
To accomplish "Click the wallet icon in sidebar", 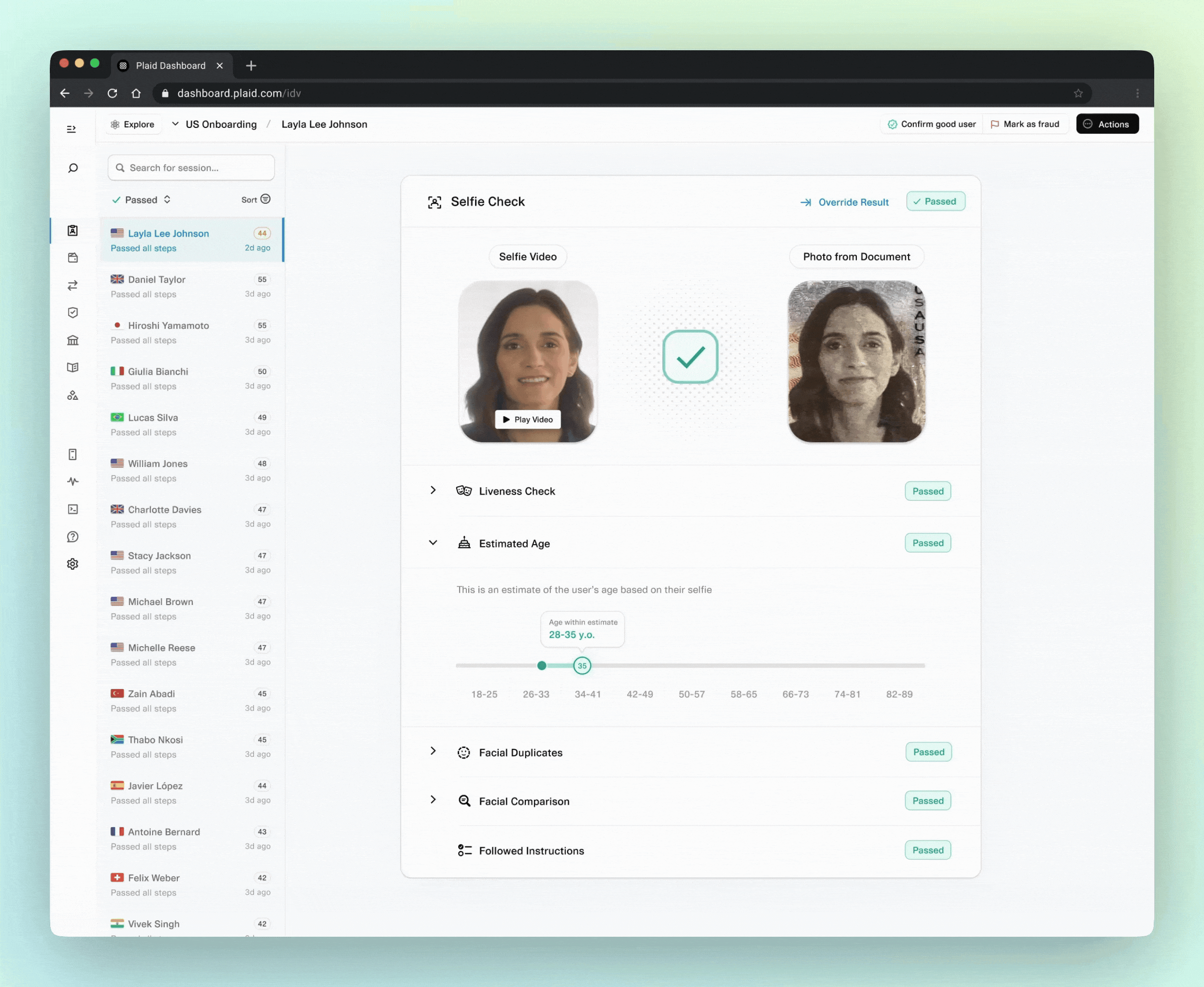I will pos(73,258).
